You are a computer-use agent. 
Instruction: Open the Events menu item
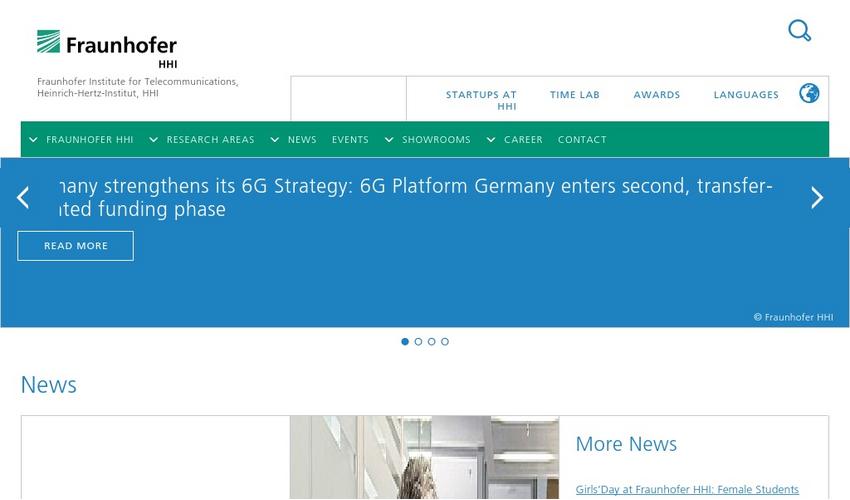tap(350, 139)
